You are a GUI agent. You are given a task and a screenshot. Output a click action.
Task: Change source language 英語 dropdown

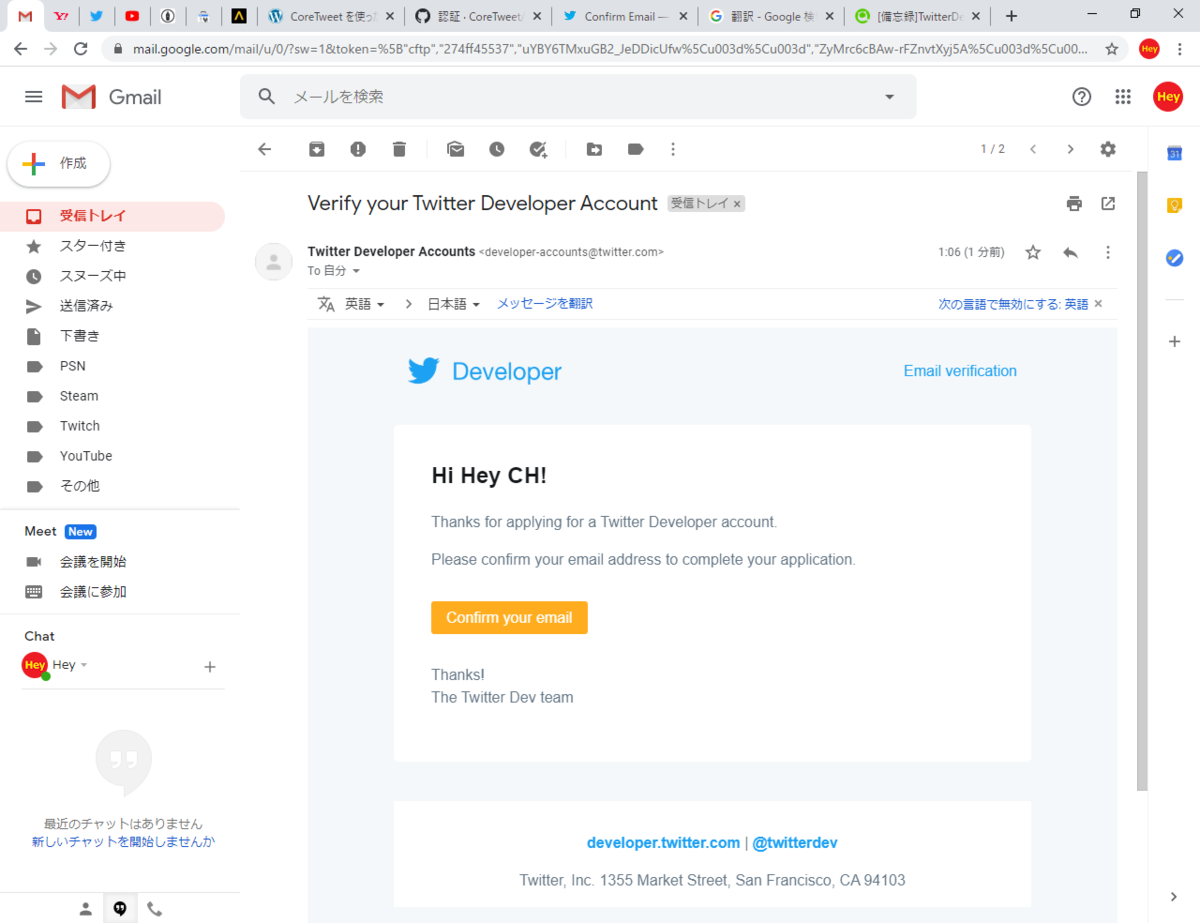pyautogui.click(x=365, y=304)
